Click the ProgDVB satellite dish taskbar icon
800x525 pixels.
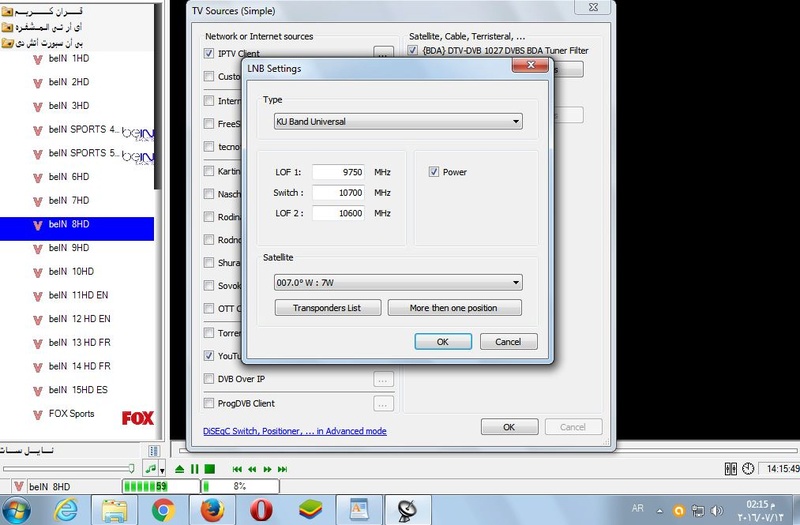click(x=407, y=510)
